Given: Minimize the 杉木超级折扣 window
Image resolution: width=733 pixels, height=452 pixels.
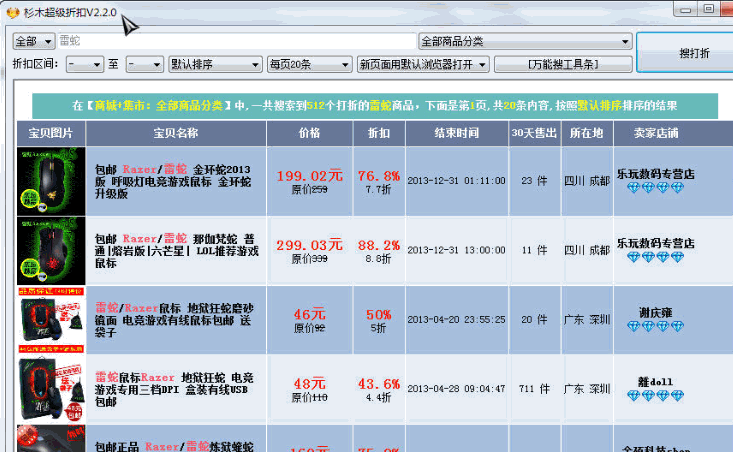Looking at the screenshot, I should tap(685, 9).
